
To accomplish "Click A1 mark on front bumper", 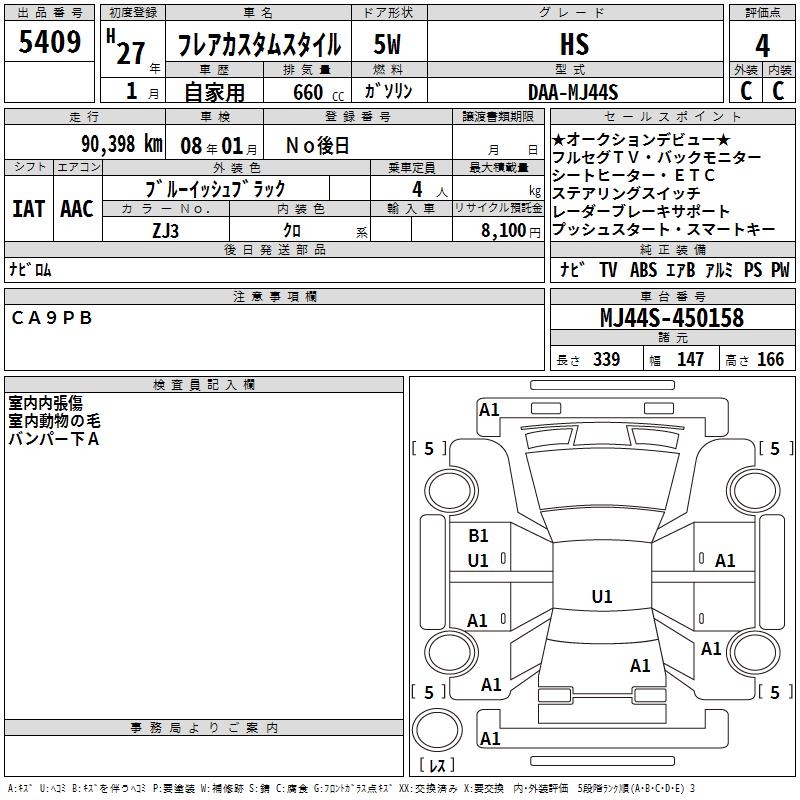I will pyautogui.click(x=489, y=410).
